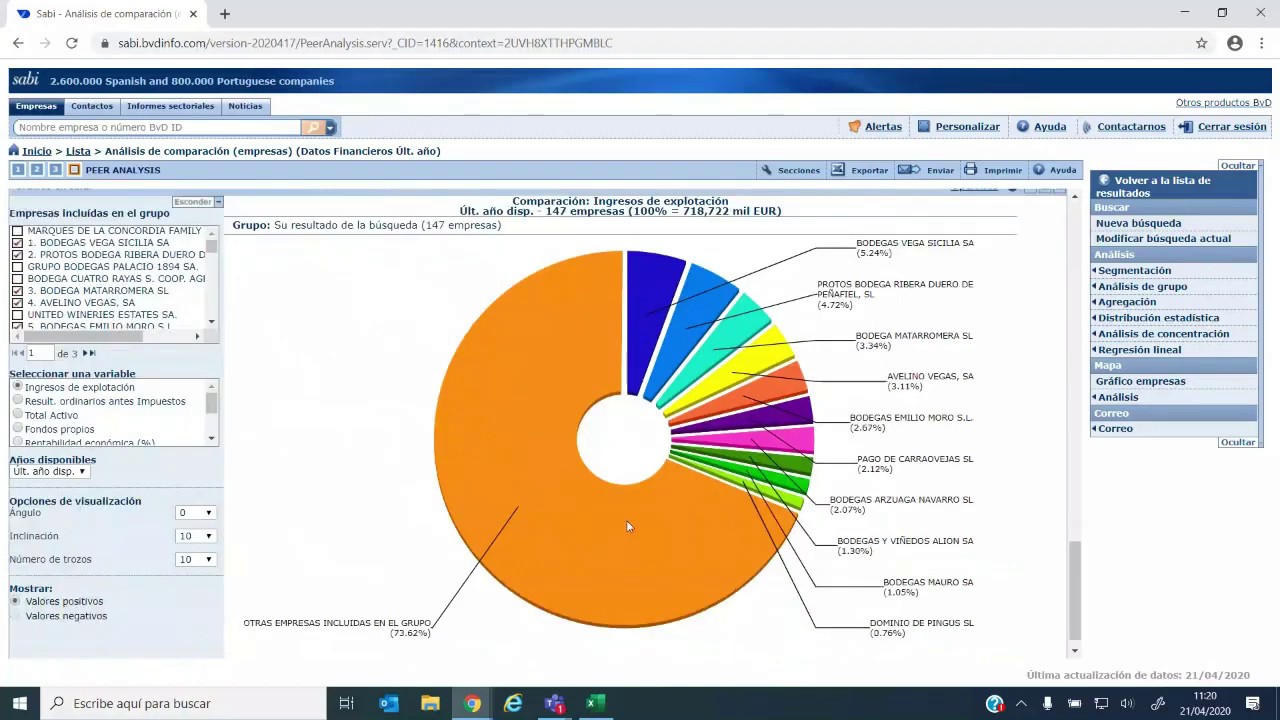Open File Explorer from the taskbar

(430, 703)
